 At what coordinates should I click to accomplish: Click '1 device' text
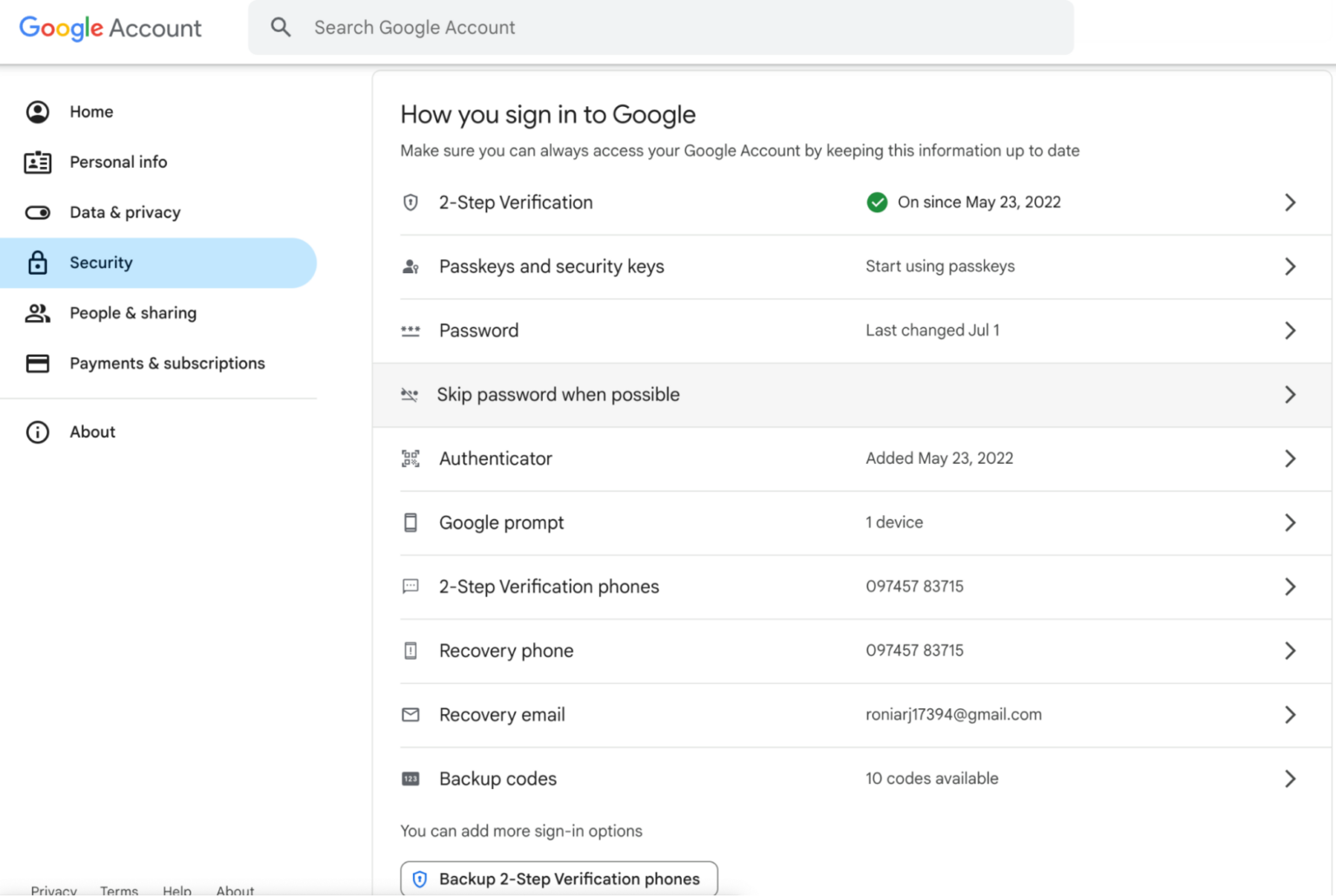click(x=894, y=522)
